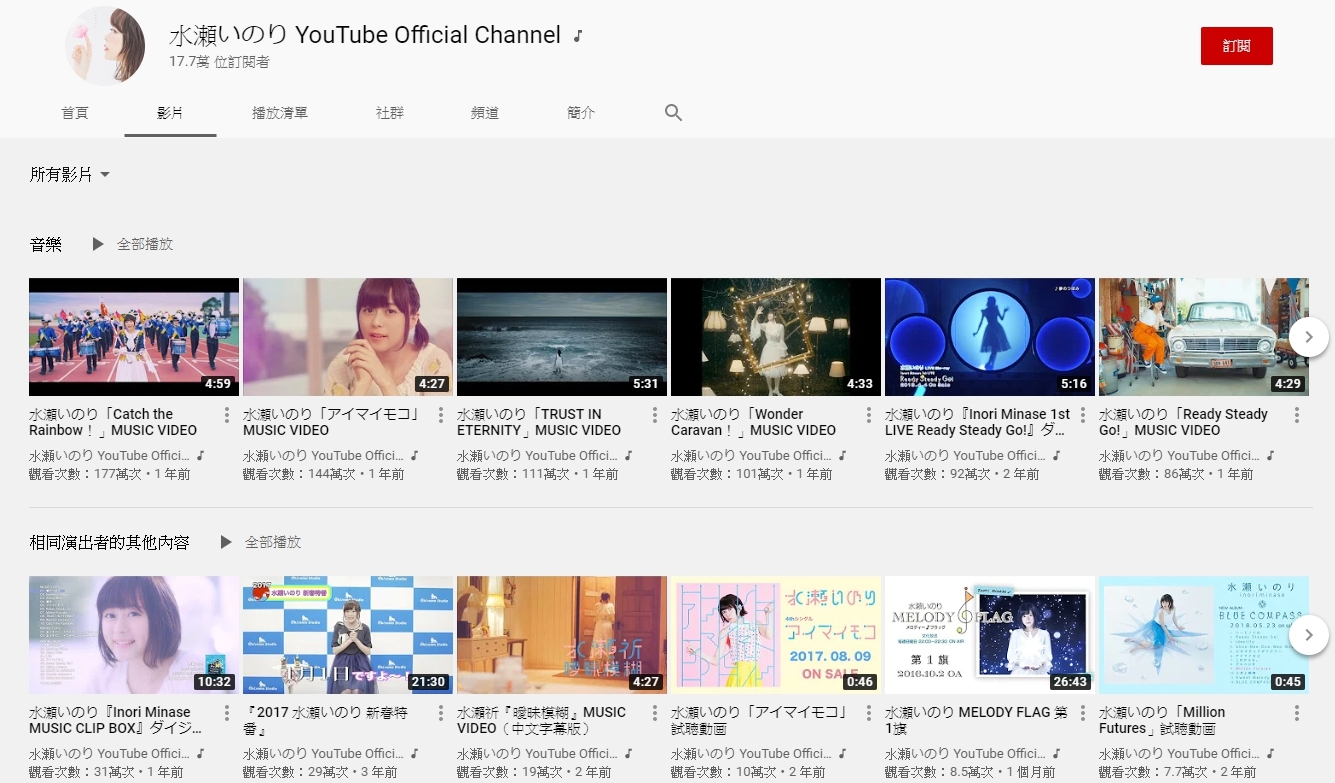Click channel name under Catch the Rainbow video

click(x=109, y=456)
